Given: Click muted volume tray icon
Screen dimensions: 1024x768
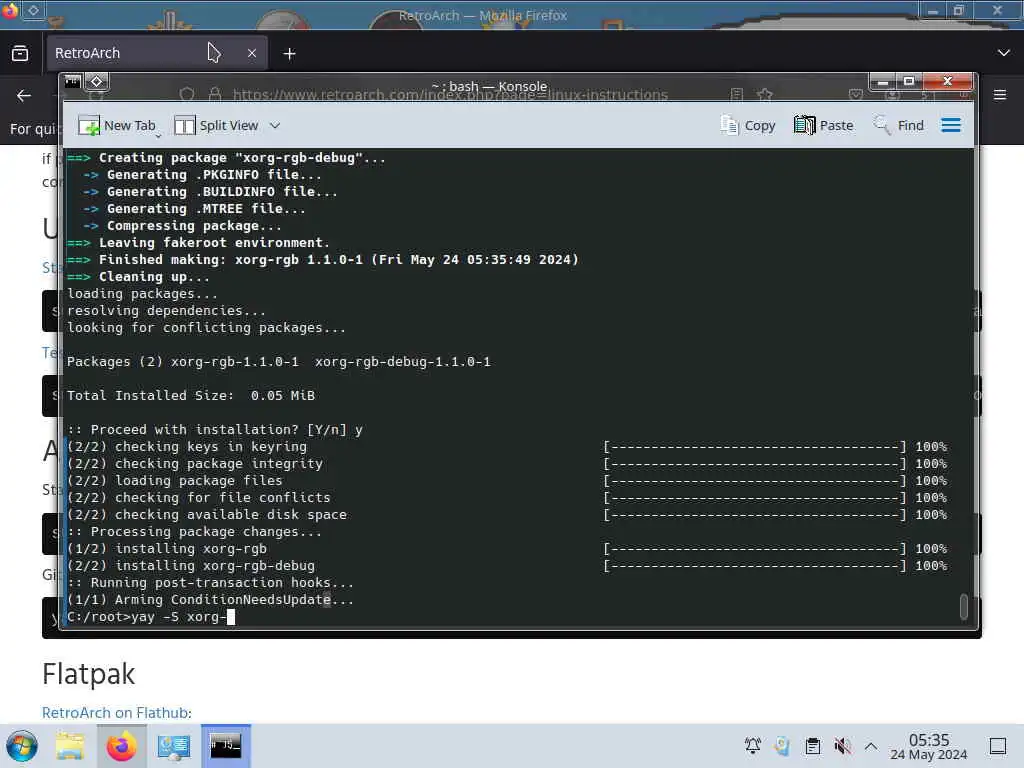Looking at the screenshot, I should 842,745.
